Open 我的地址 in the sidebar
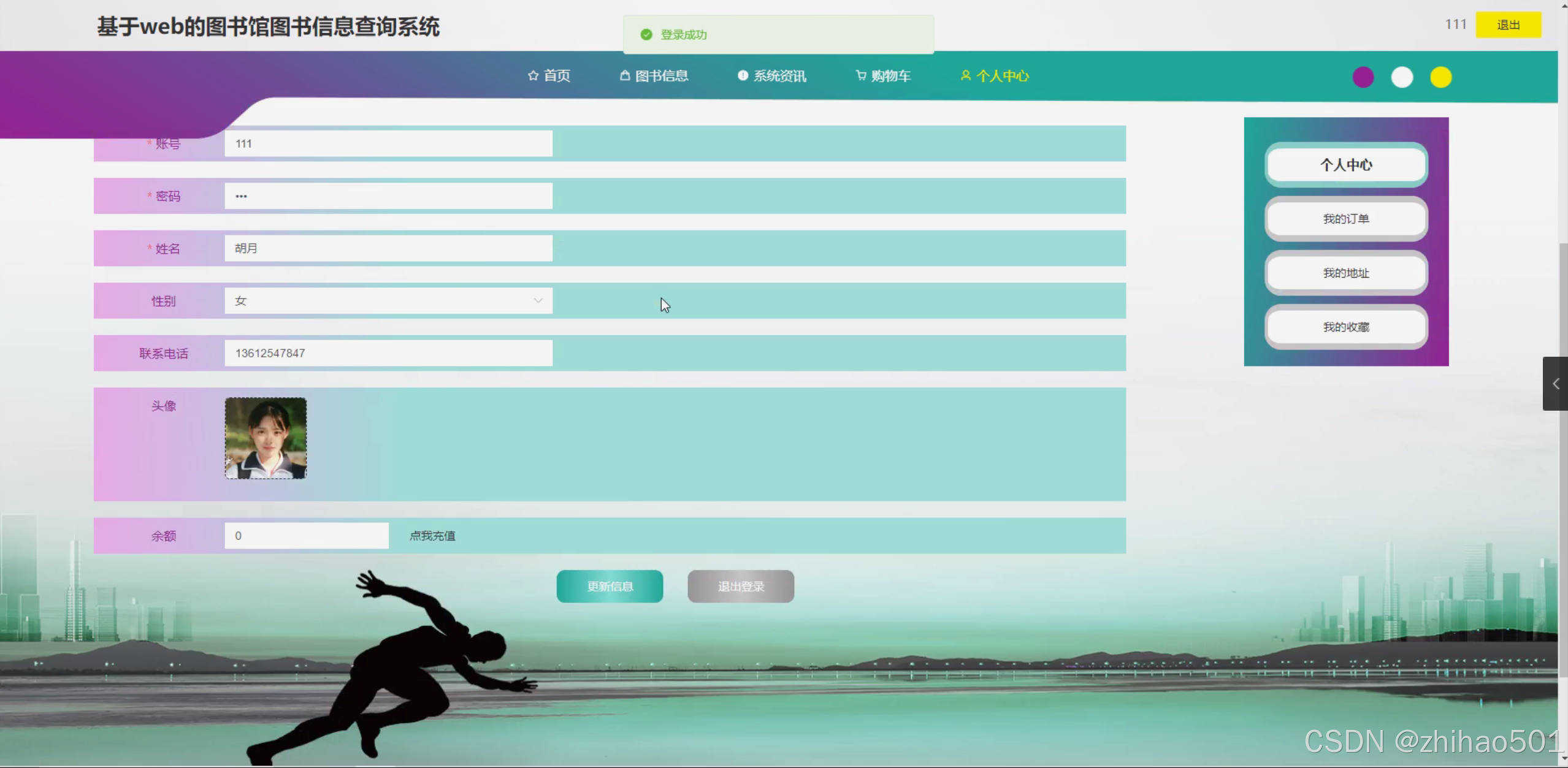Viewport: 1568px width, 768px height. [1345, 273]
